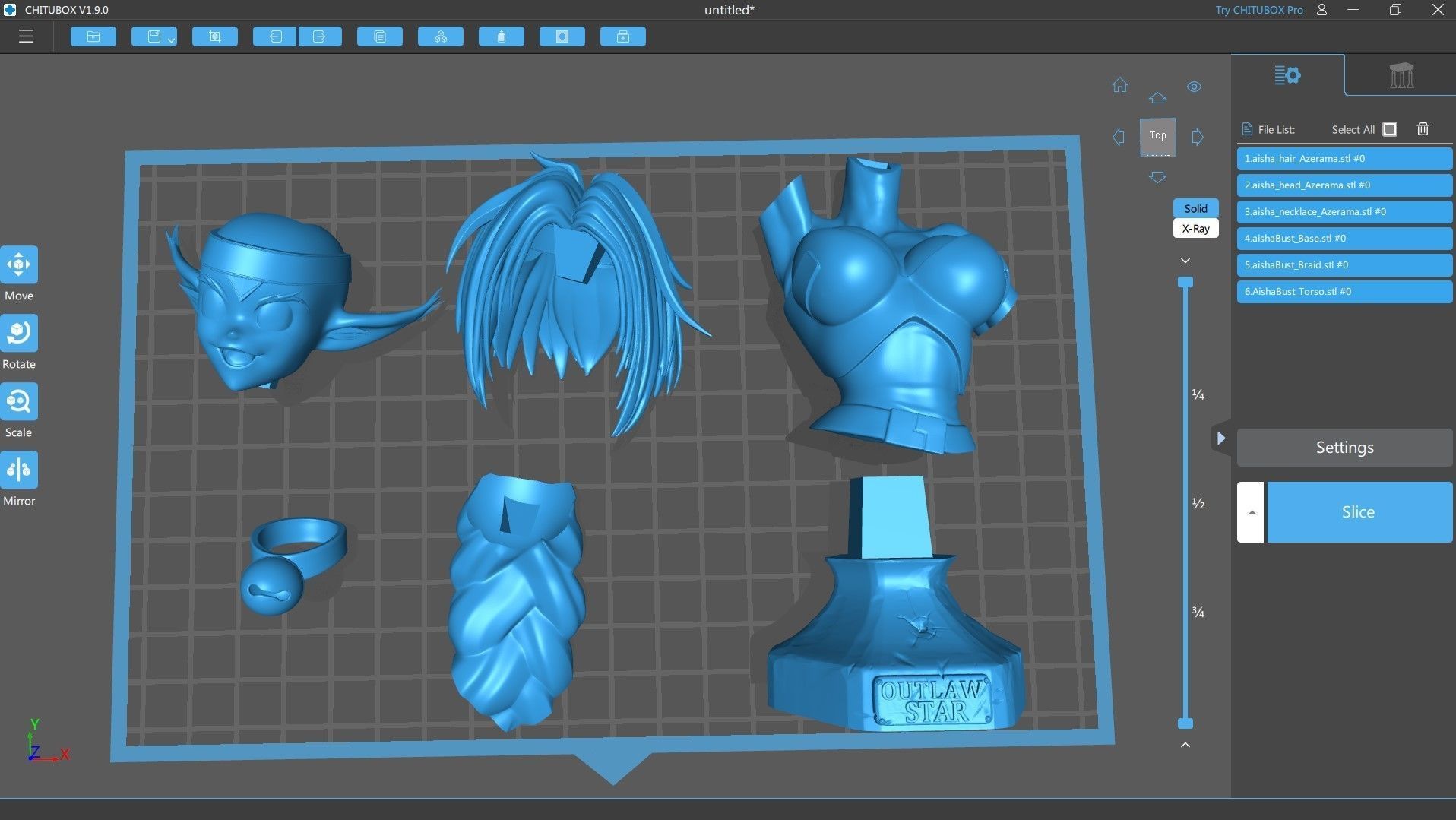Expand the Save button dropdown arrow

tap(171, 40)
